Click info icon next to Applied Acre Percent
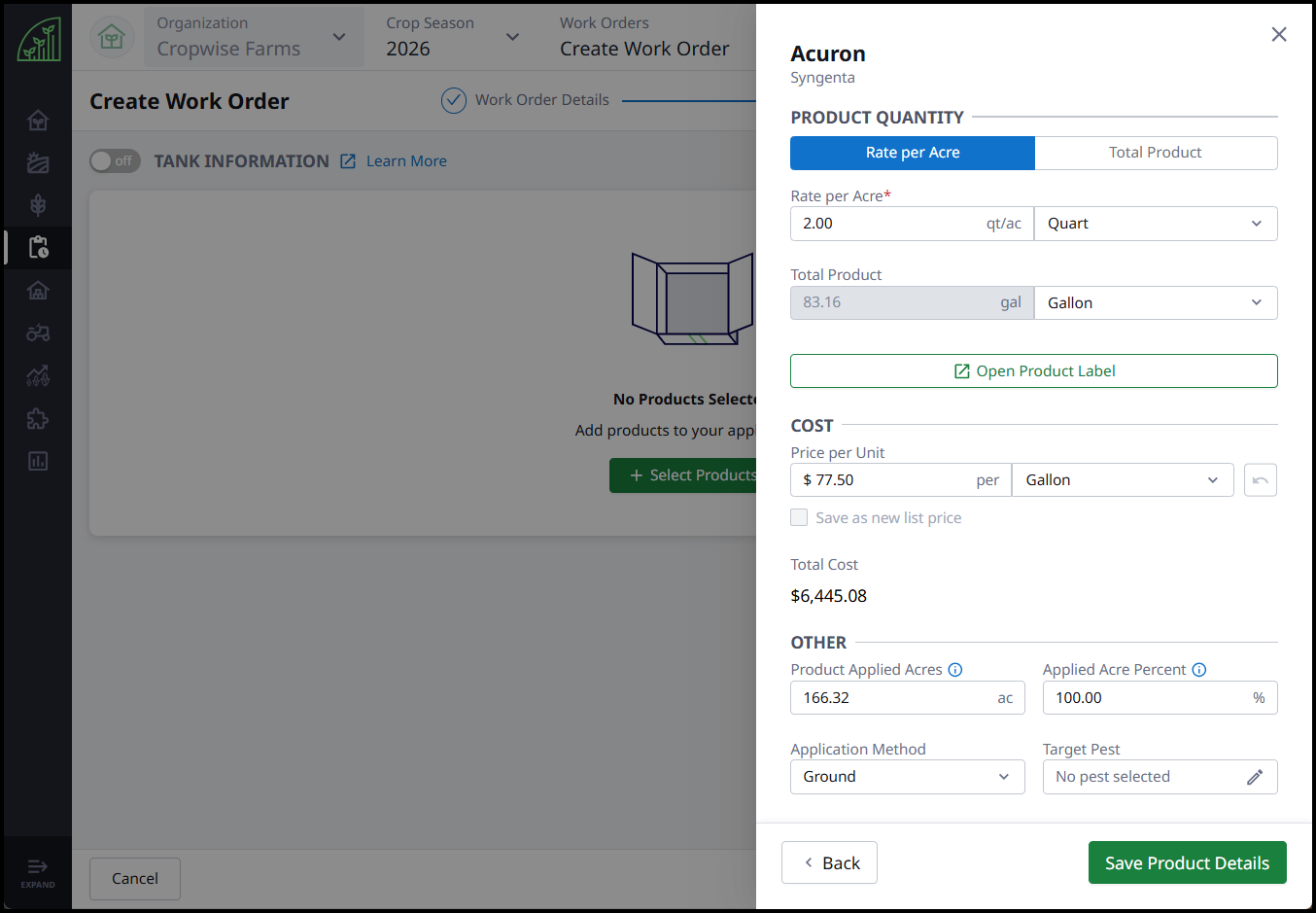Viewport: 1316px width, 913px height. [x=1199, y=670]
